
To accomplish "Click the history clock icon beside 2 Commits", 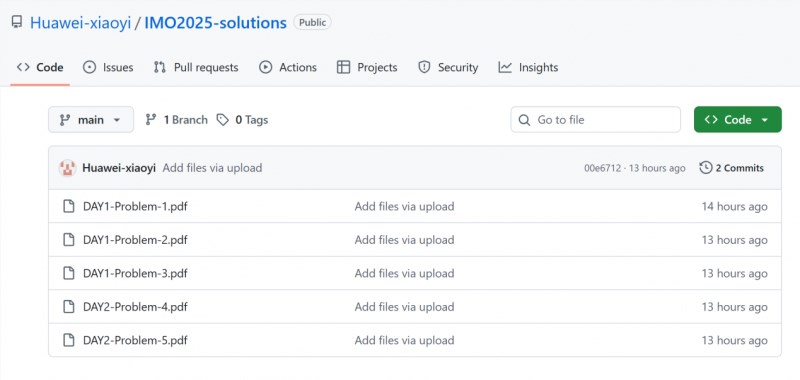I will [706, 168].
